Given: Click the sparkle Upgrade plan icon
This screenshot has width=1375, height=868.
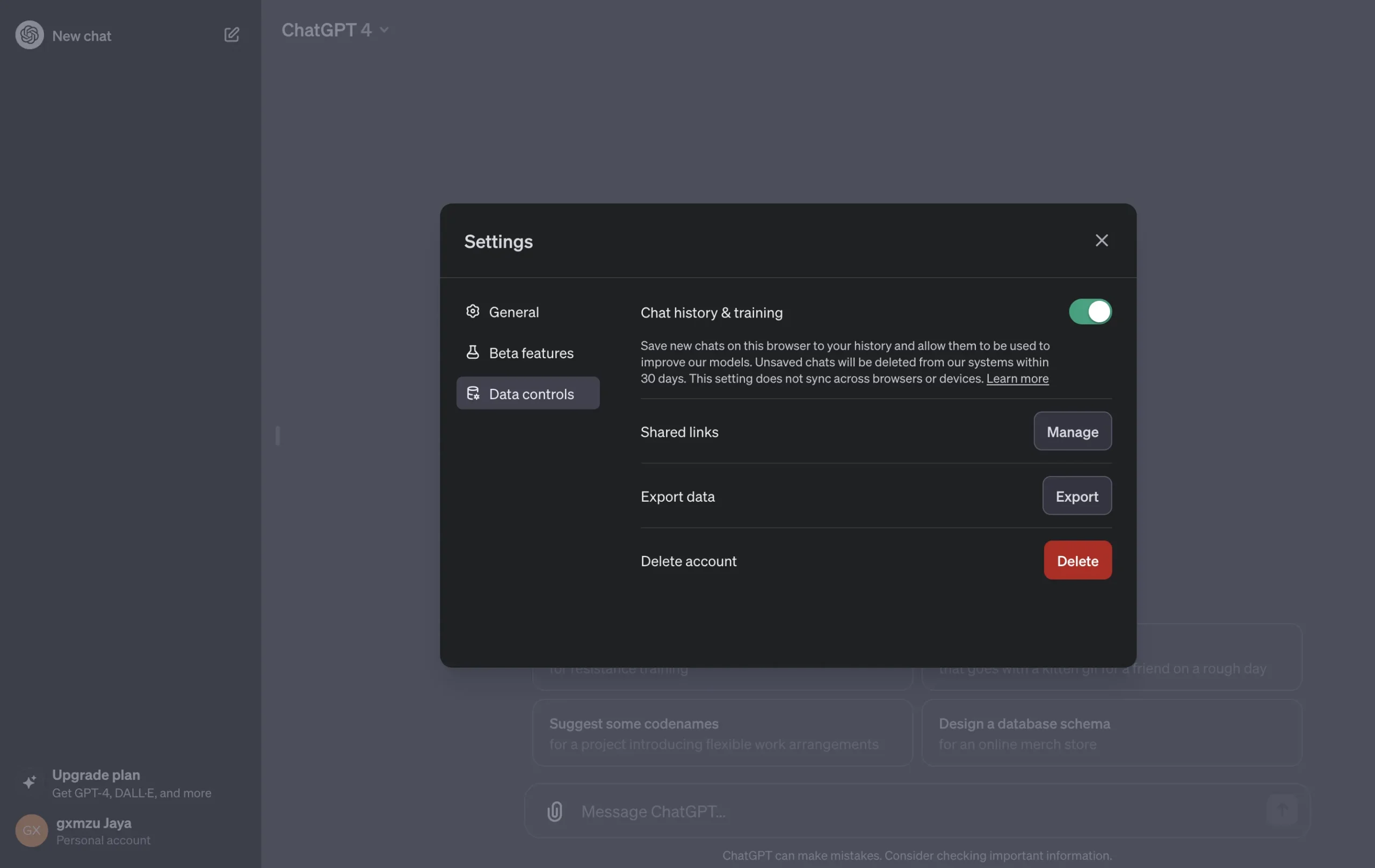Looking at the screenshot, I should (x=30, y=783).
